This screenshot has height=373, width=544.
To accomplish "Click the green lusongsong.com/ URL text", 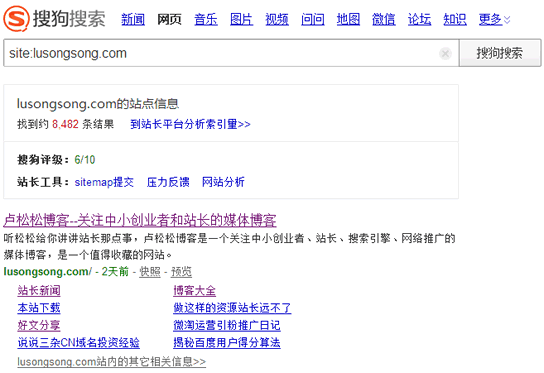I will click(48, 272).
